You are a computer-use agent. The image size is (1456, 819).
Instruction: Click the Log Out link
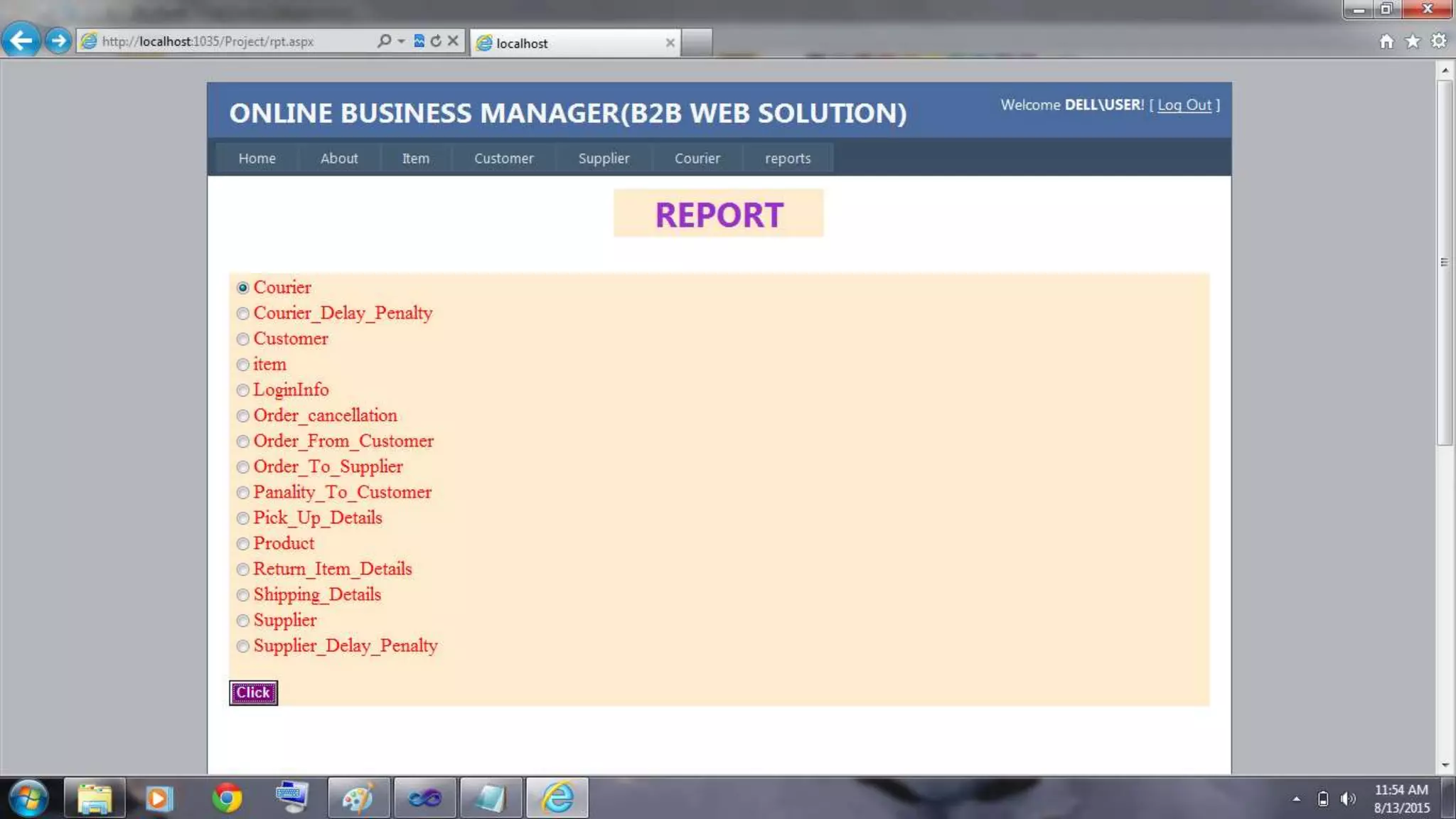pos(1184,105)
